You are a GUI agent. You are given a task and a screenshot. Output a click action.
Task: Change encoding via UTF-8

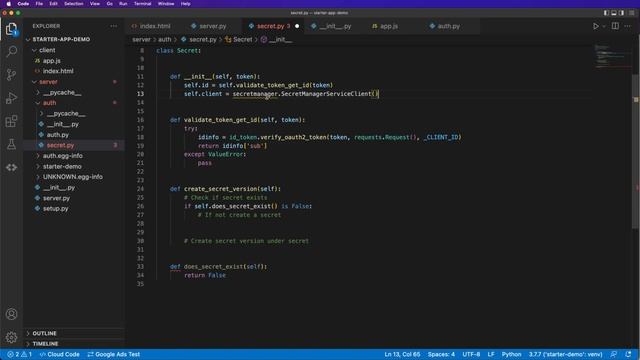(x=471, y=354)
